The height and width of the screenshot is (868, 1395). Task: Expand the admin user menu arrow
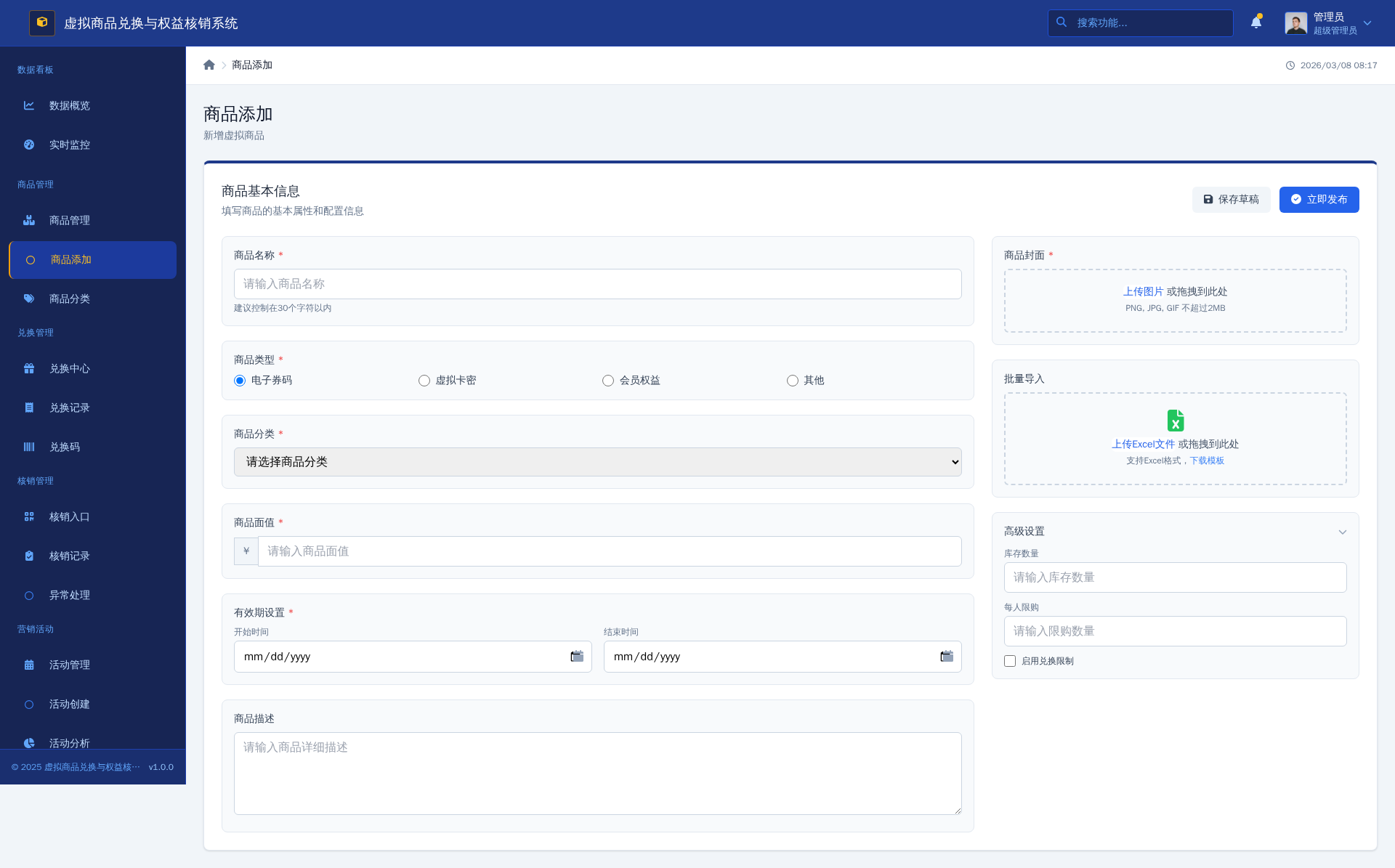1367,23
